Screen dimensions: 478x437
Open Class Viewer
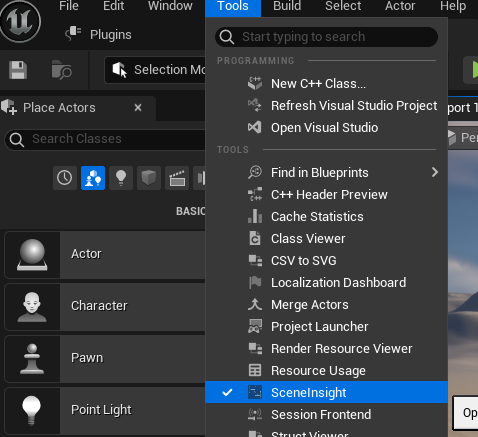tap(326, 239)
